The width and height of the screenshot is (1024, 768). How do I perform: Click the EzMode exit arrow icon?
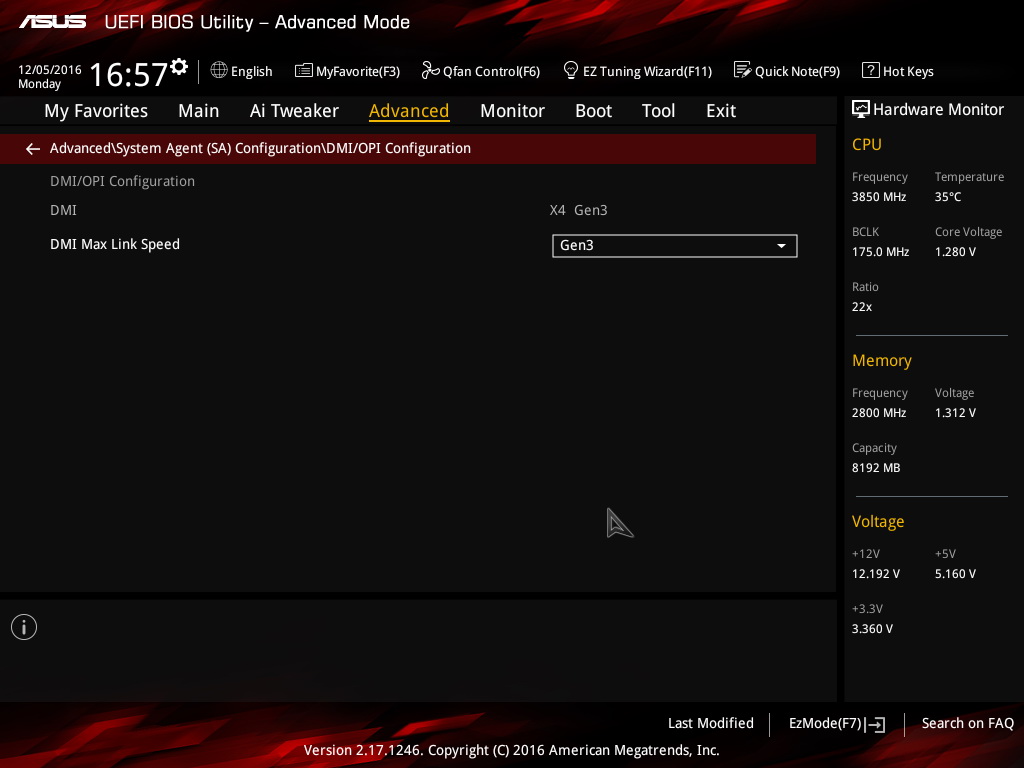point(875,724)
